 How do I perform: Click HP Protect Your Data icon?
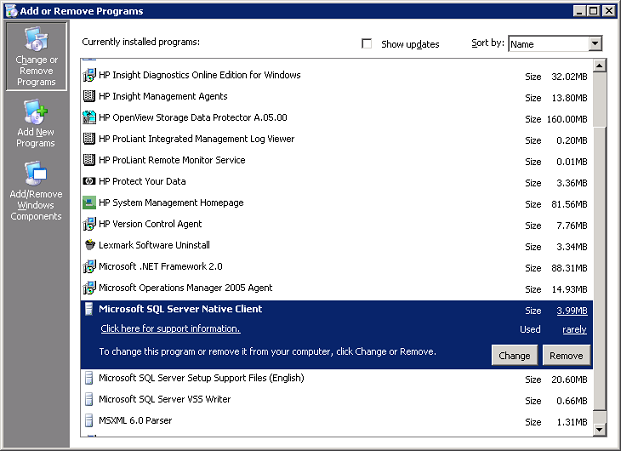(89, 181)
